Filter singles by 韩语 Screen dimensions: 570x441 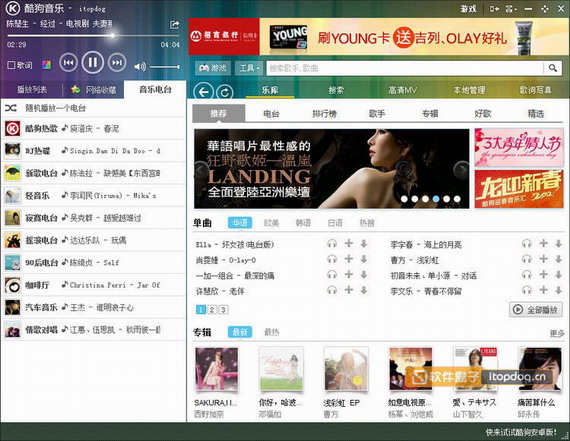[x=303, y=223]
